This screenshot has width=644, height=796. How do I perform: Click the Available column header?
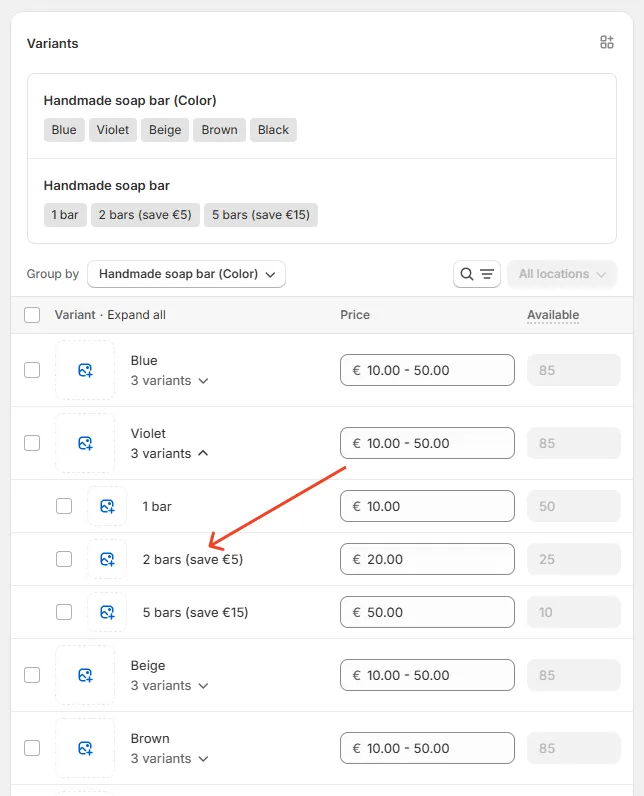click(553, 315)
